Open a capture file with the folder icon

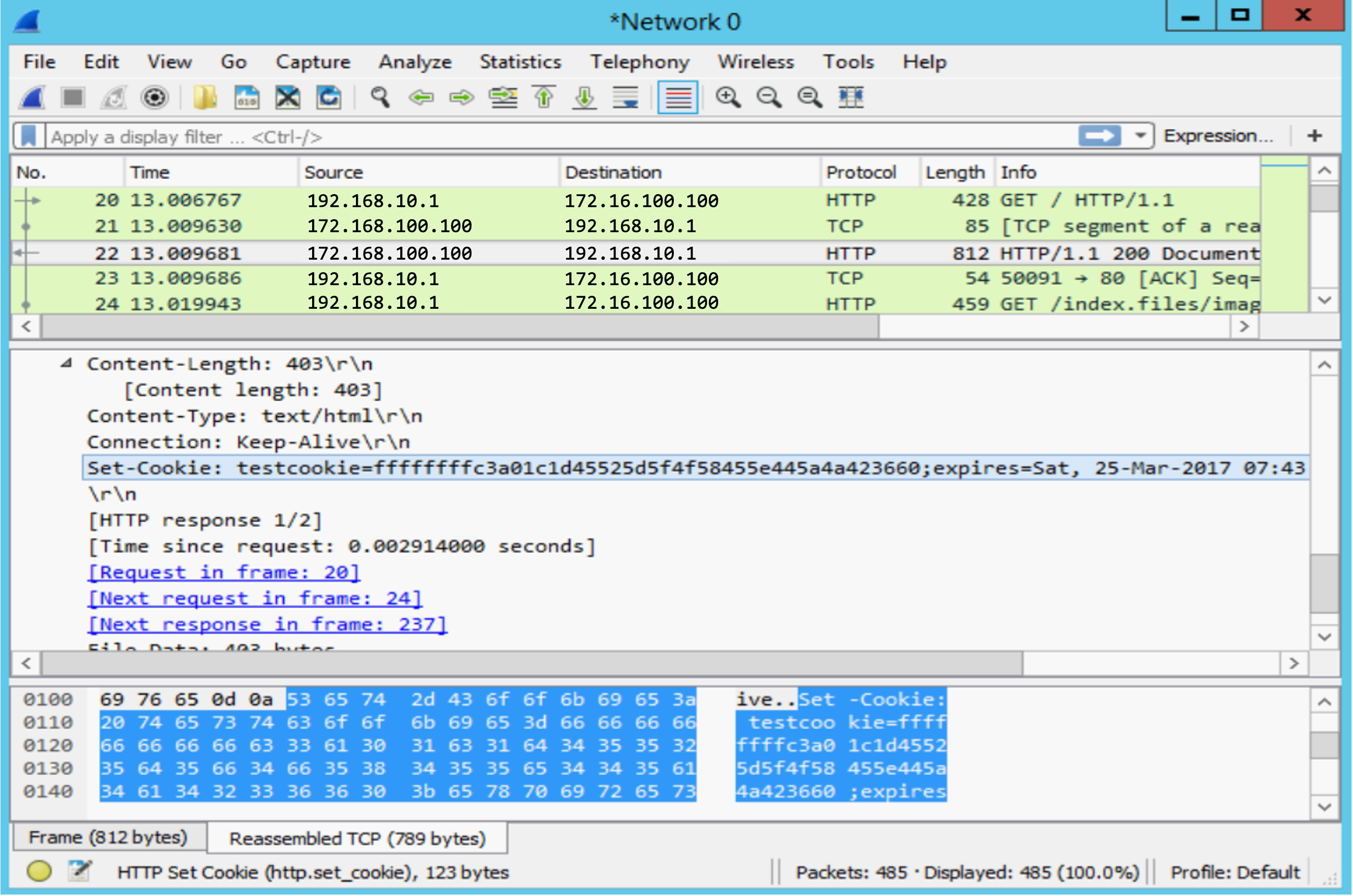[205, 98]
